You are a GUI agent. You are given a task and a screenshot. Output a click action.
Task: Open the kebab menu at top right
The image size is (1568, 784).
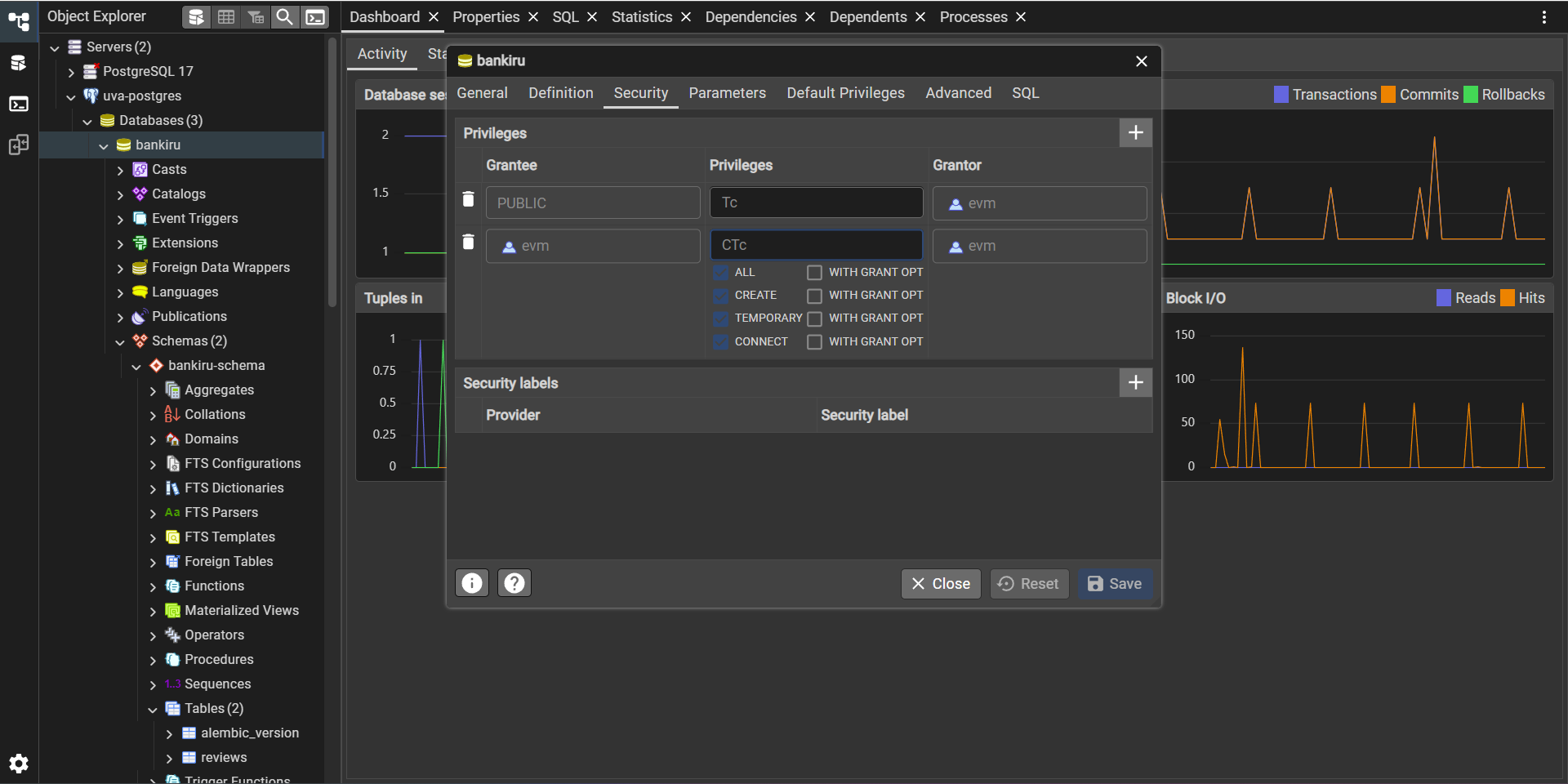point(1544,17)
